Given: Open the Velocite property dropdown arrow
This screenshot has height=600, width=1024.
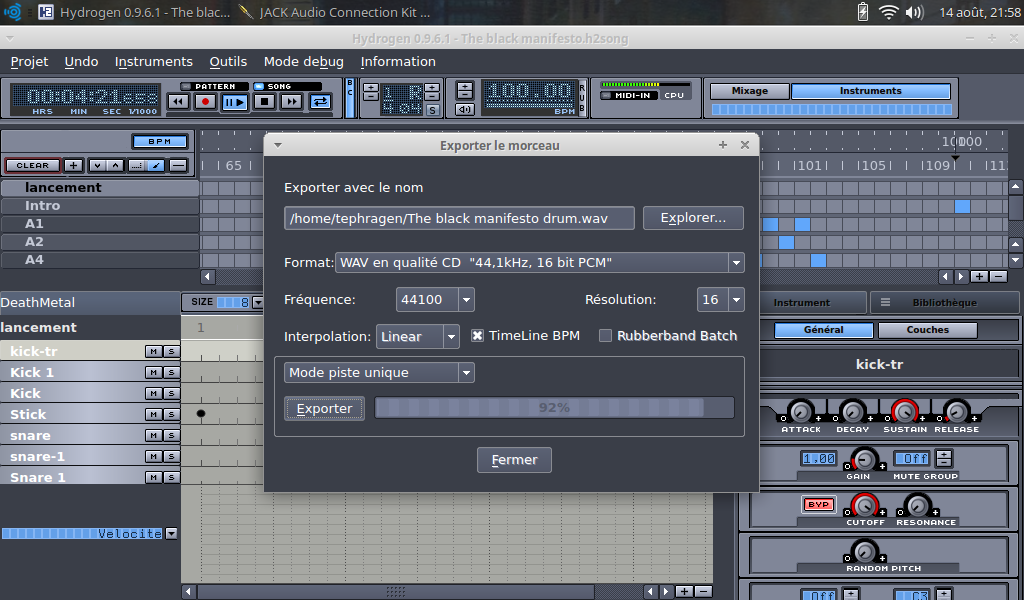Looking at the screenshot, I should coord(171,533).
